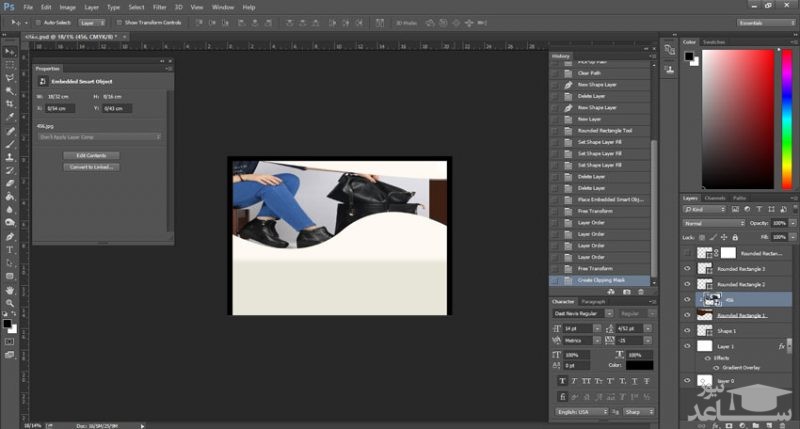Select the Free Transform history state at bottom
Image resolution: width=800 pixels, height=429 pixels.
[594, 269]
